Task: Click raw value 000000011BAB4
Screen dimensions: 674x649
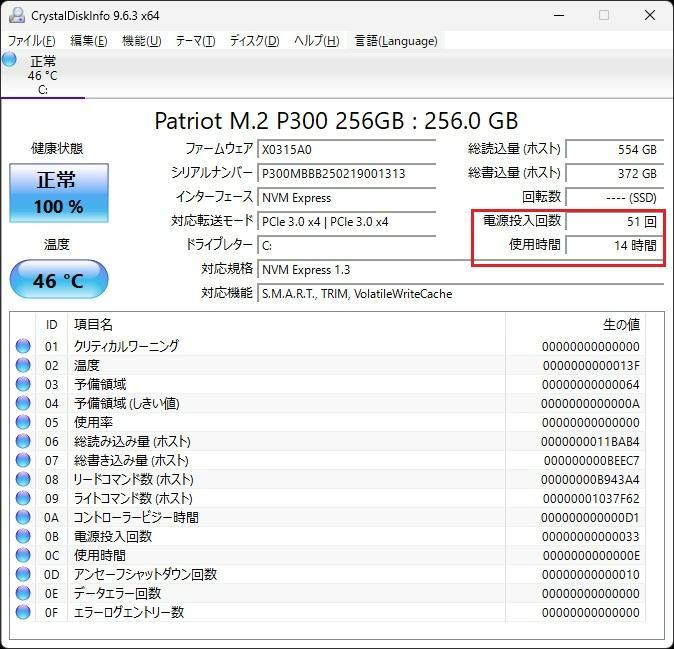Action: (x=590, y=441)
